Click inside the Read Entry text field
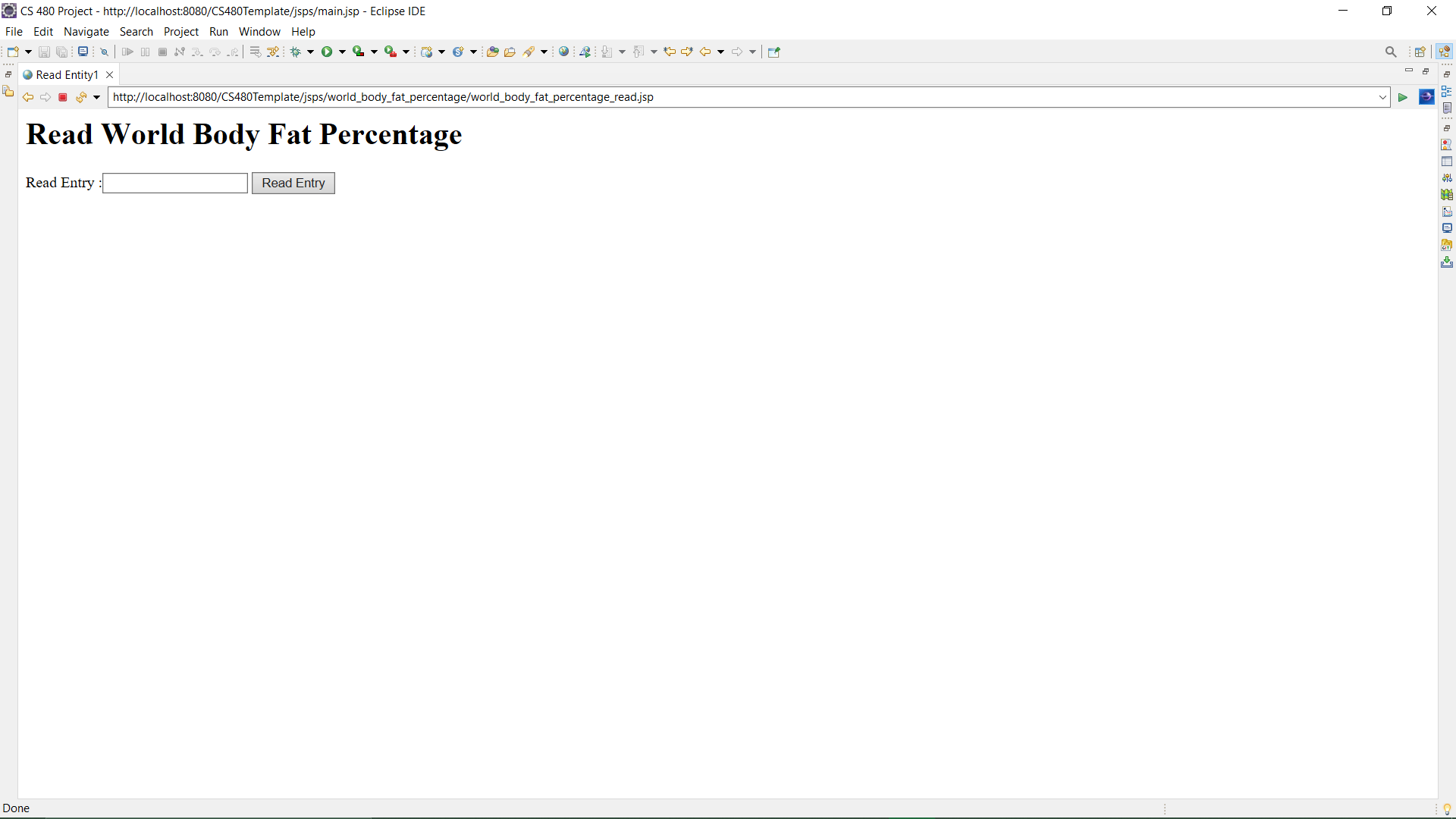 [x=174, y=183]
